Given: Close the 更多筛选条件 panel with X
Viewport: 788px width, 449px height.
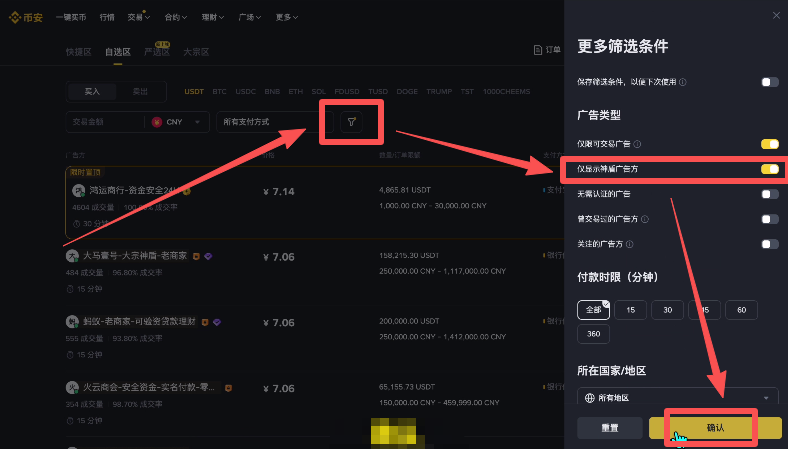Looking at the screenshot, I should pos(776,15).
